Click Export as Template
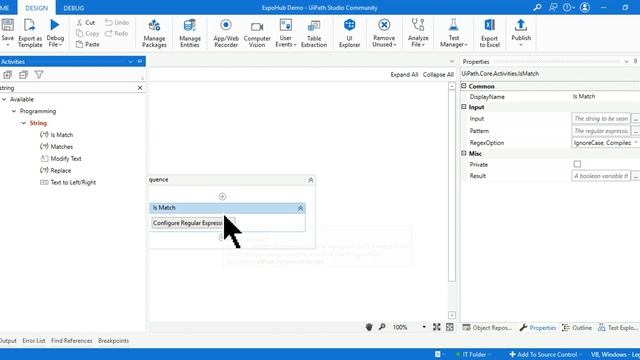Image resolution: width=640 pixels, height=360 pixels. [x=30, y=33]
